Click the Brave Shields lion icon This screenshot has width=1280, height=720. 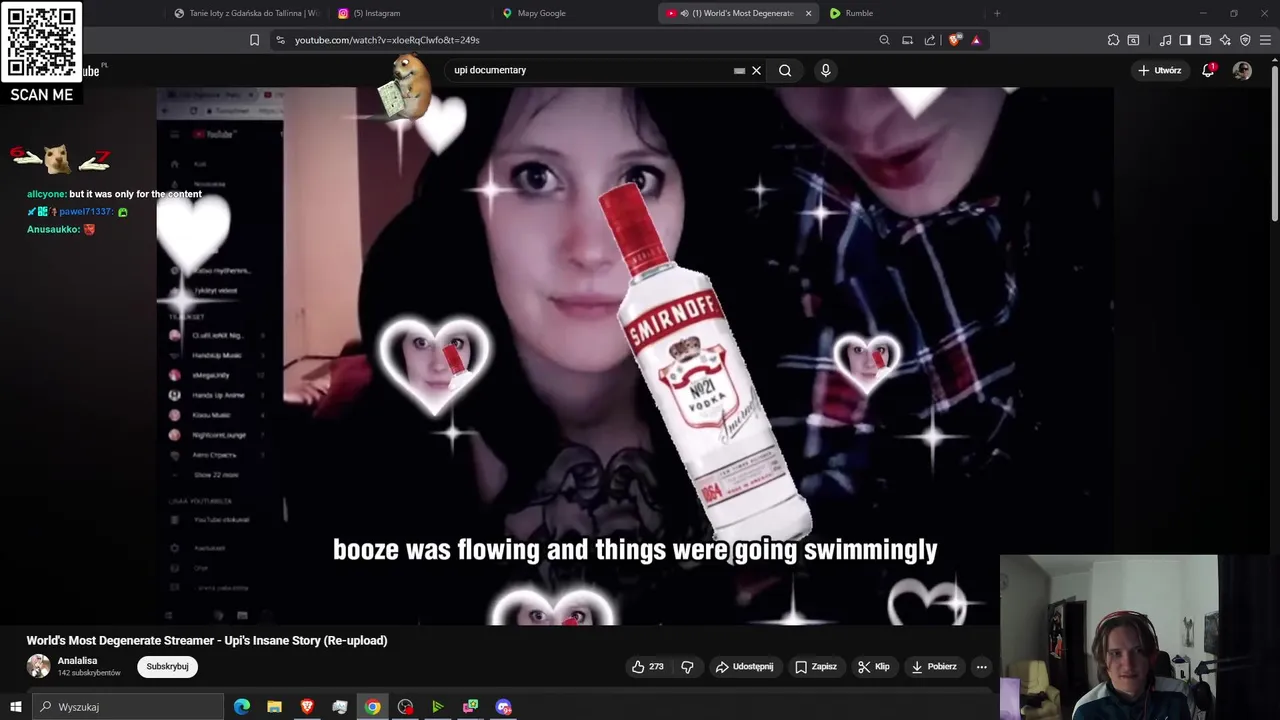(955, 40)
